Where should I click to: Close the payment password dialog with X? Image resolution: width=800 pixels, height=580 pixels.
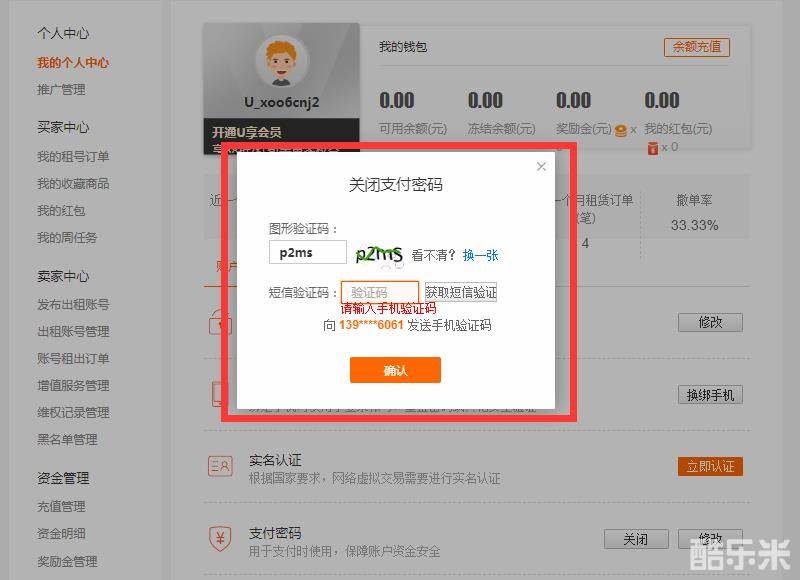(541, 167)
